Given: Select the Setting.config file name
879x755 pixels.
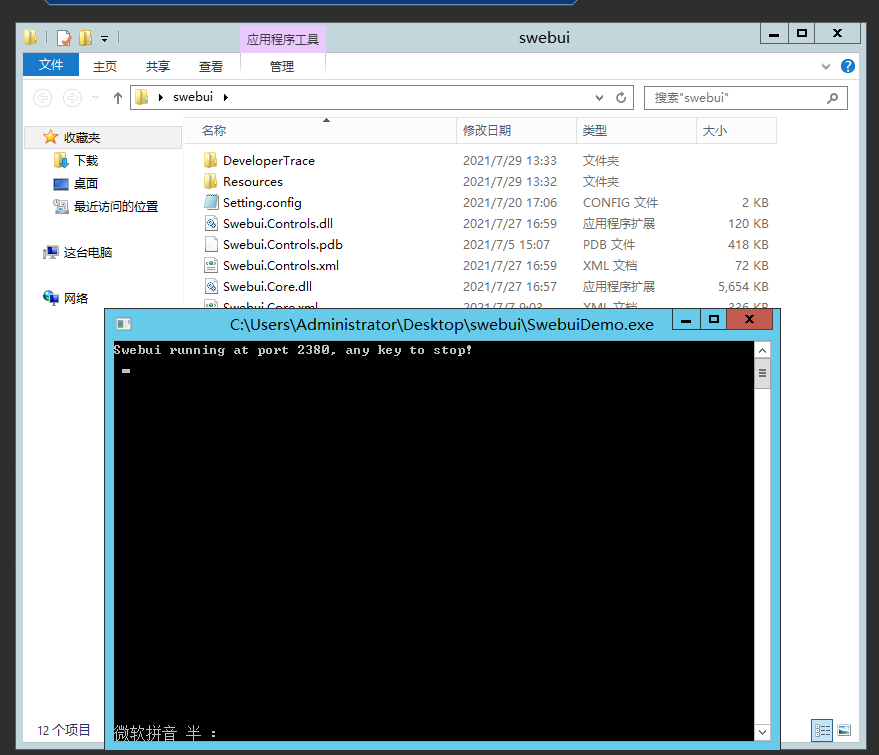Looking at the screenshot, I should pyautogui.click(x=262, y=202).
